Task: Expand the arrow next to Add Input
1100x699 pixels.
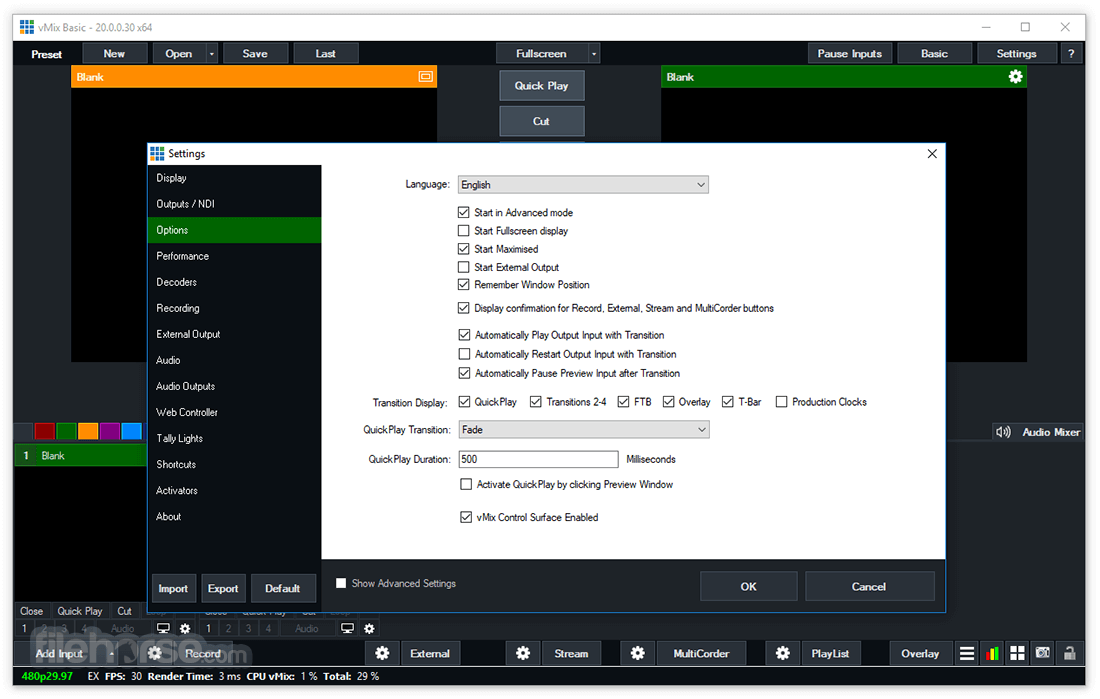Action: click(x=111, y=653)
